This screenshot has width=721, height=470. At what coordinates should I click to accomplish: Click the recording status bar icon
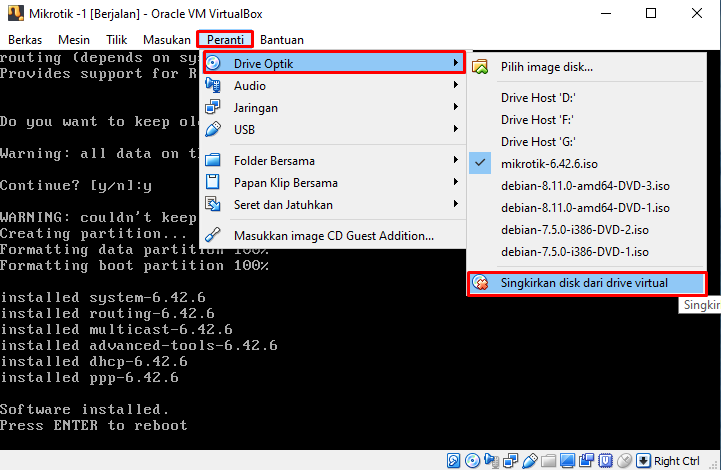[586, 460]
